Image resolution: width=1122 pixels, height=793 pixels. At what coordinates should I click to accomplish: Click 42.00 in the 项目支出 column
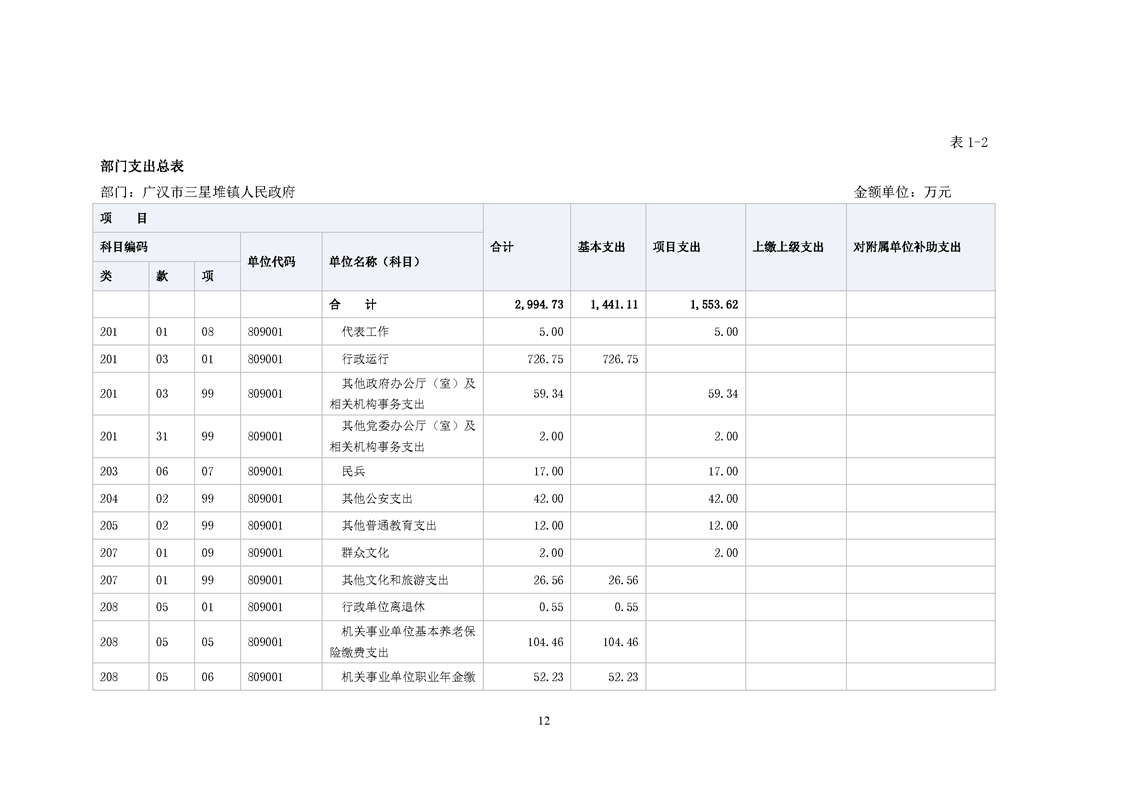click(x=723, y=499)
